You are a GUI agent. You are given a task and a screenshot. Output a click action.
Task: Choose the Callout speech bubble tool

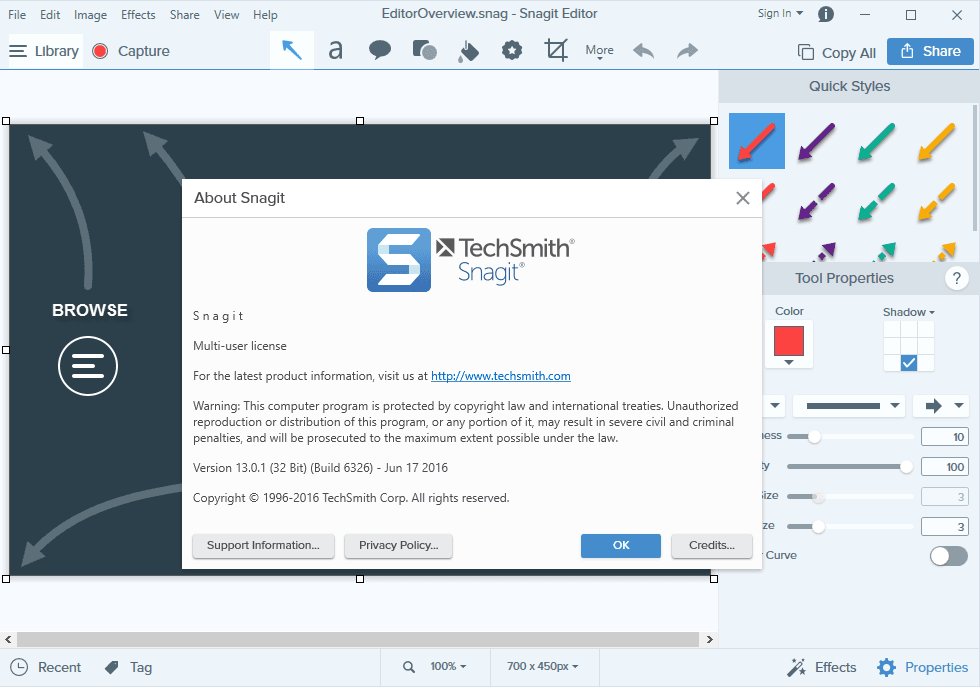tap(380, 51)
